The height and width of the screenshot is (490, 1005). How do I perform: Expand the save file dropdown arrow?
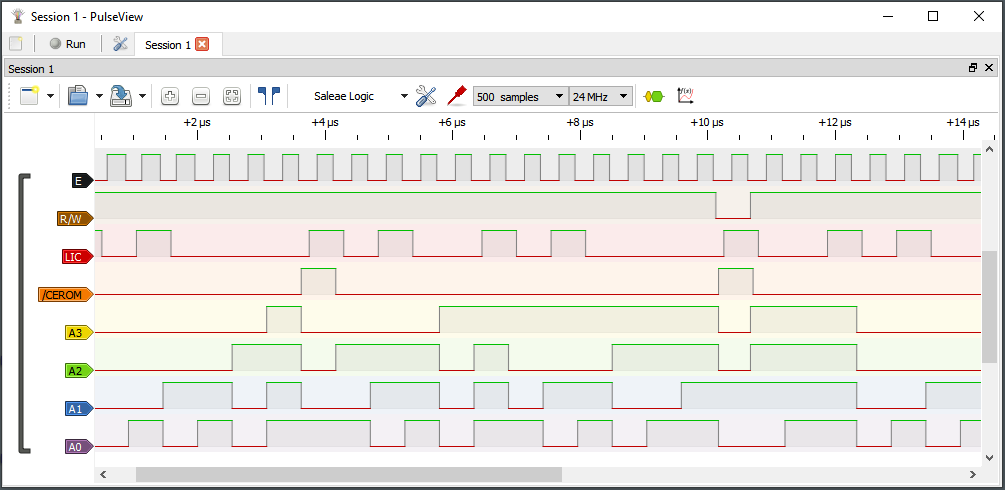click(143, 96)
